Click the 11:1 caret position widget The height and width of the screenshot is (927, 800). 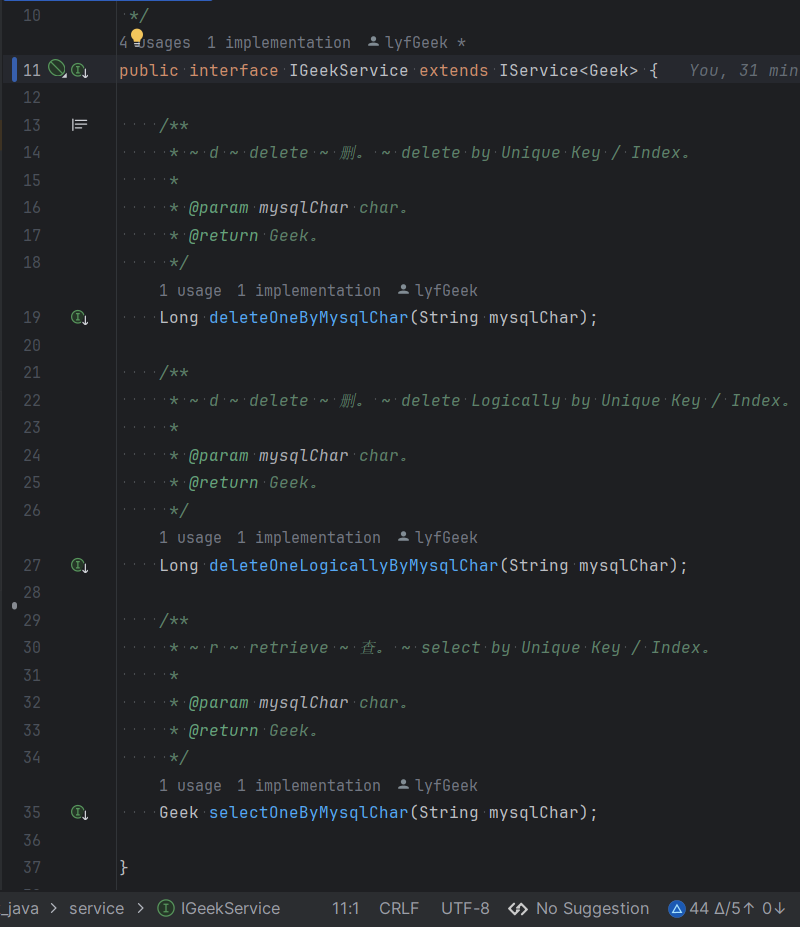tap(345, 908)
